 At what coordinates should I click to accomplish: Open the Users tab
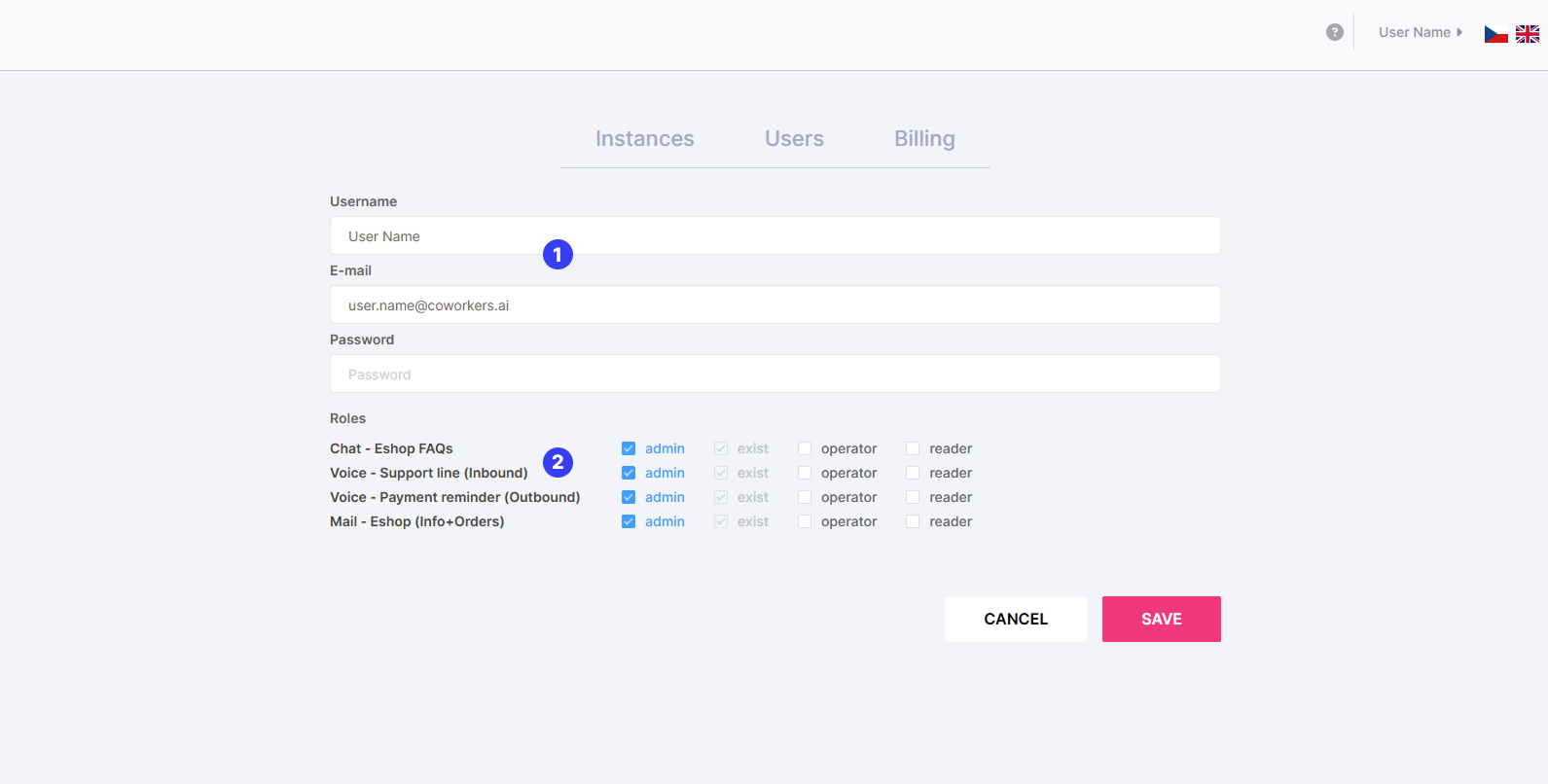[794, 139]
